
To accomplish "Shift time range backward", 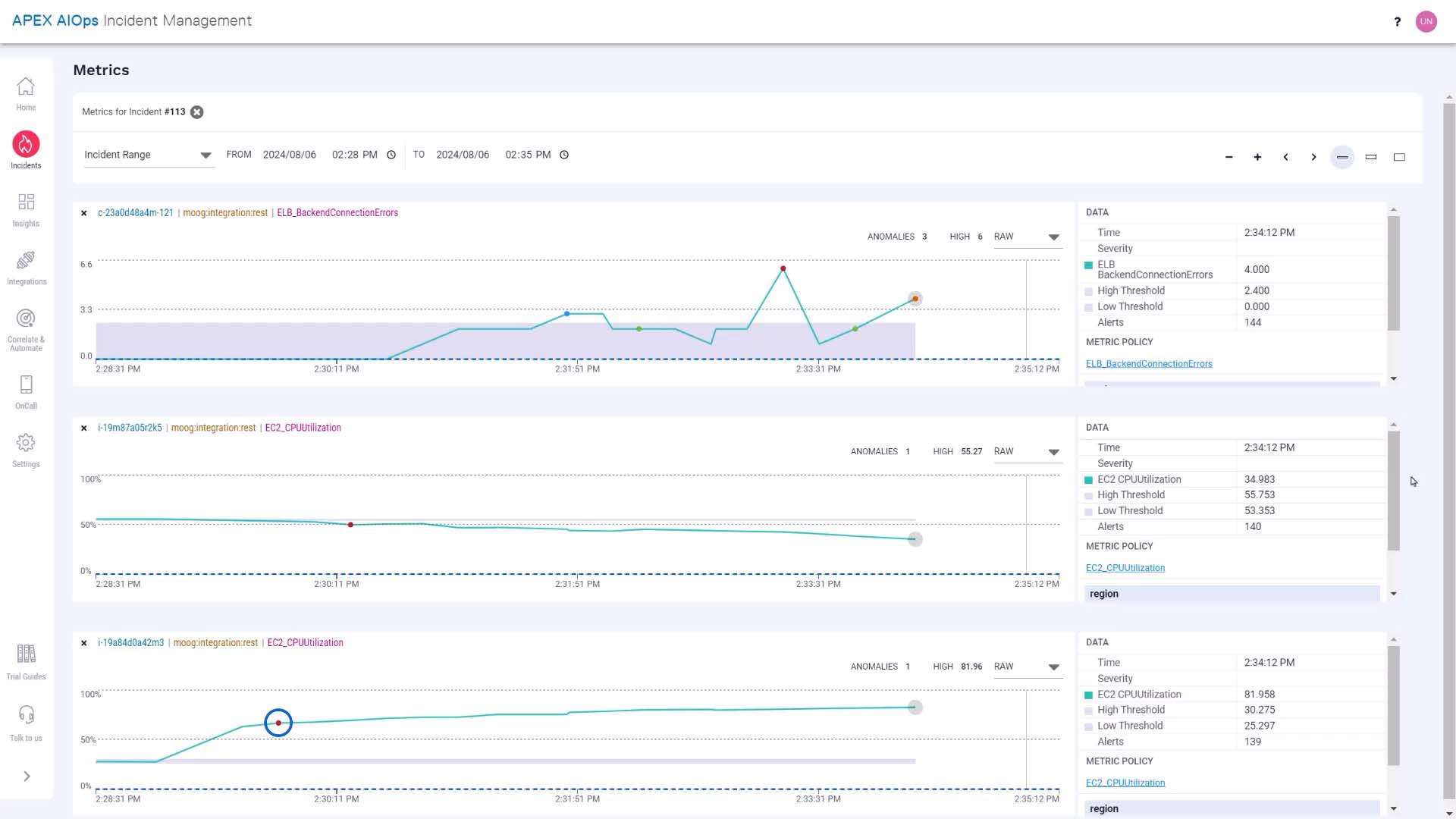I will click(x=1285, y=157).
